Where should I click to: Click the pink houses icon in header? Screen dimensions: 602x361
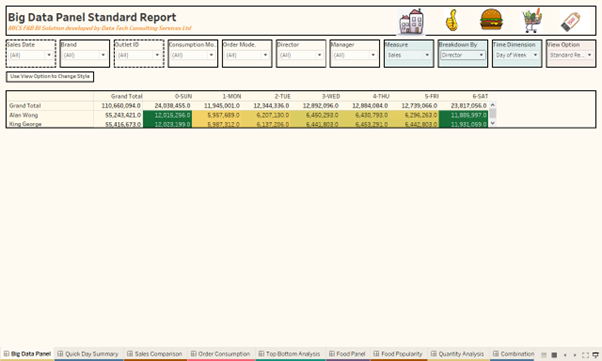411,21
